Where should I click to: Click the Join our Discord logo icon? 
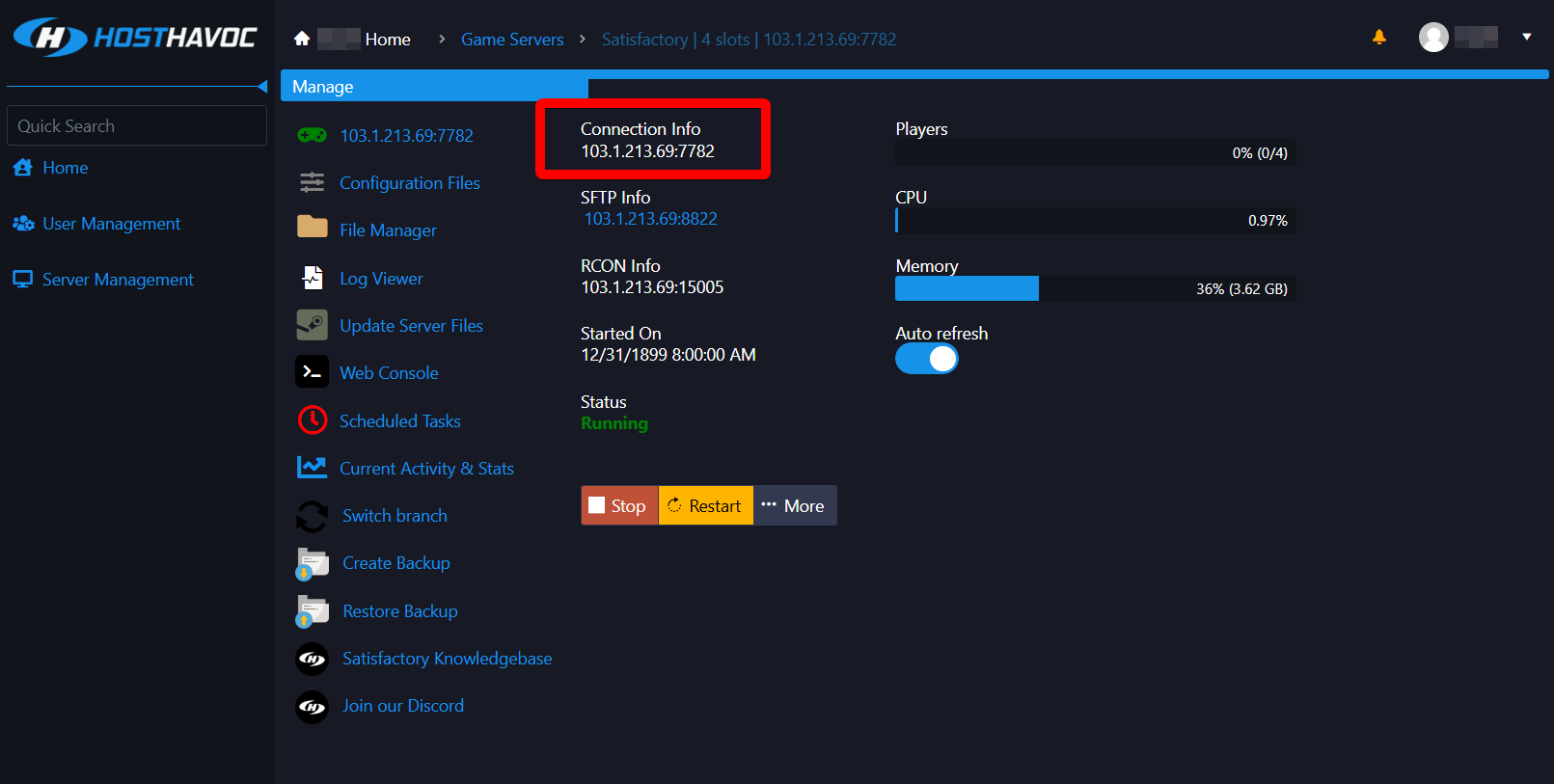[312, 706]
